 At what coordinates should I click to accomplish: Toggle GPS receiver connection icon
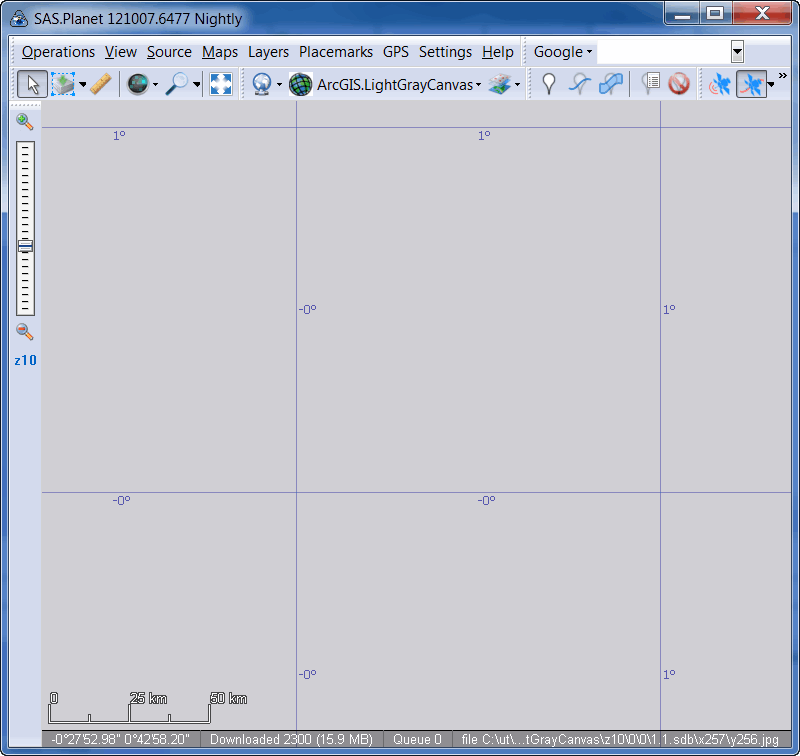(719, 85)
